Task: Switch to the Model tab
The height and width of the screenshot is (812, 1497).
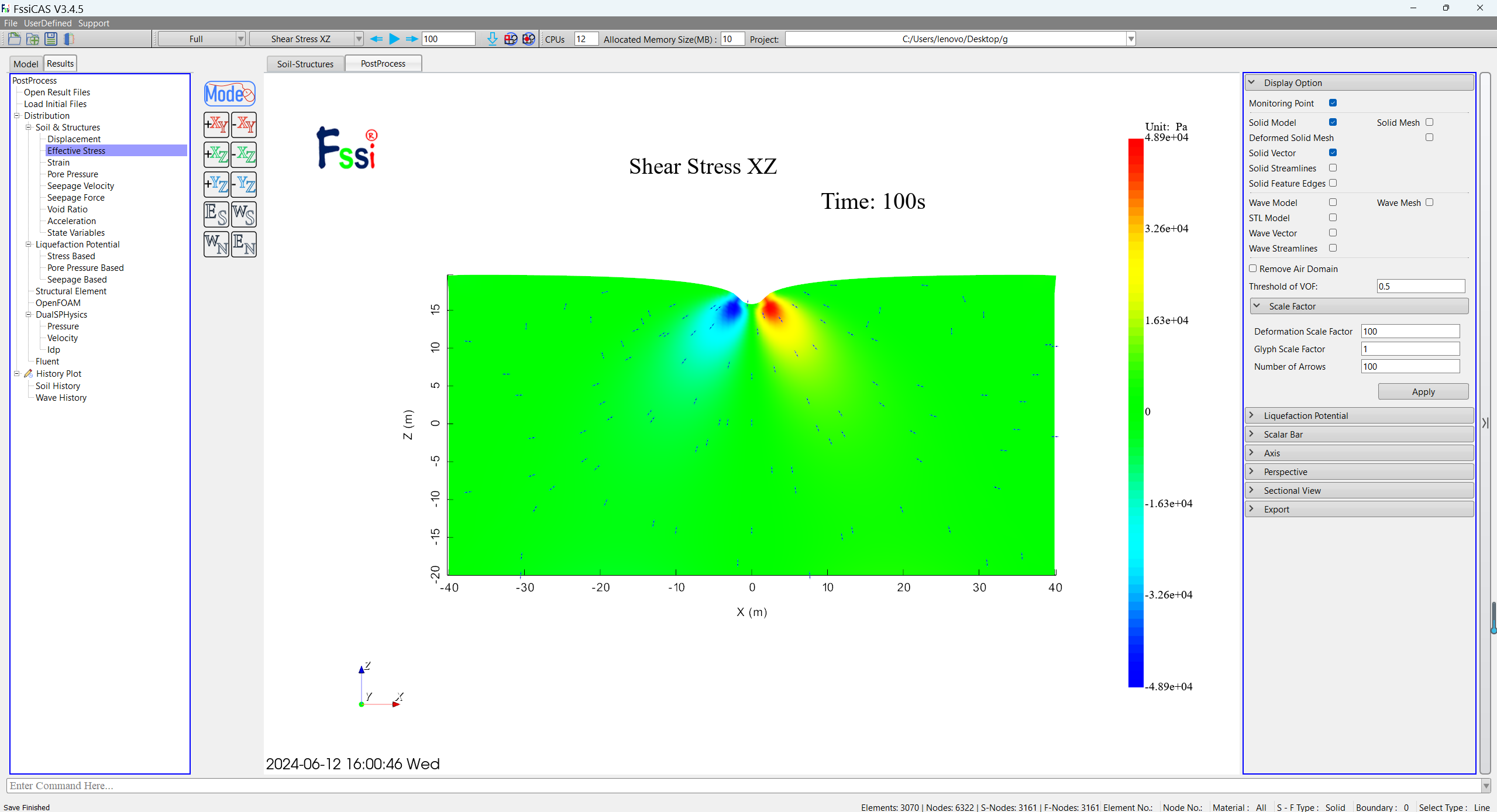Action: (26, 64)
